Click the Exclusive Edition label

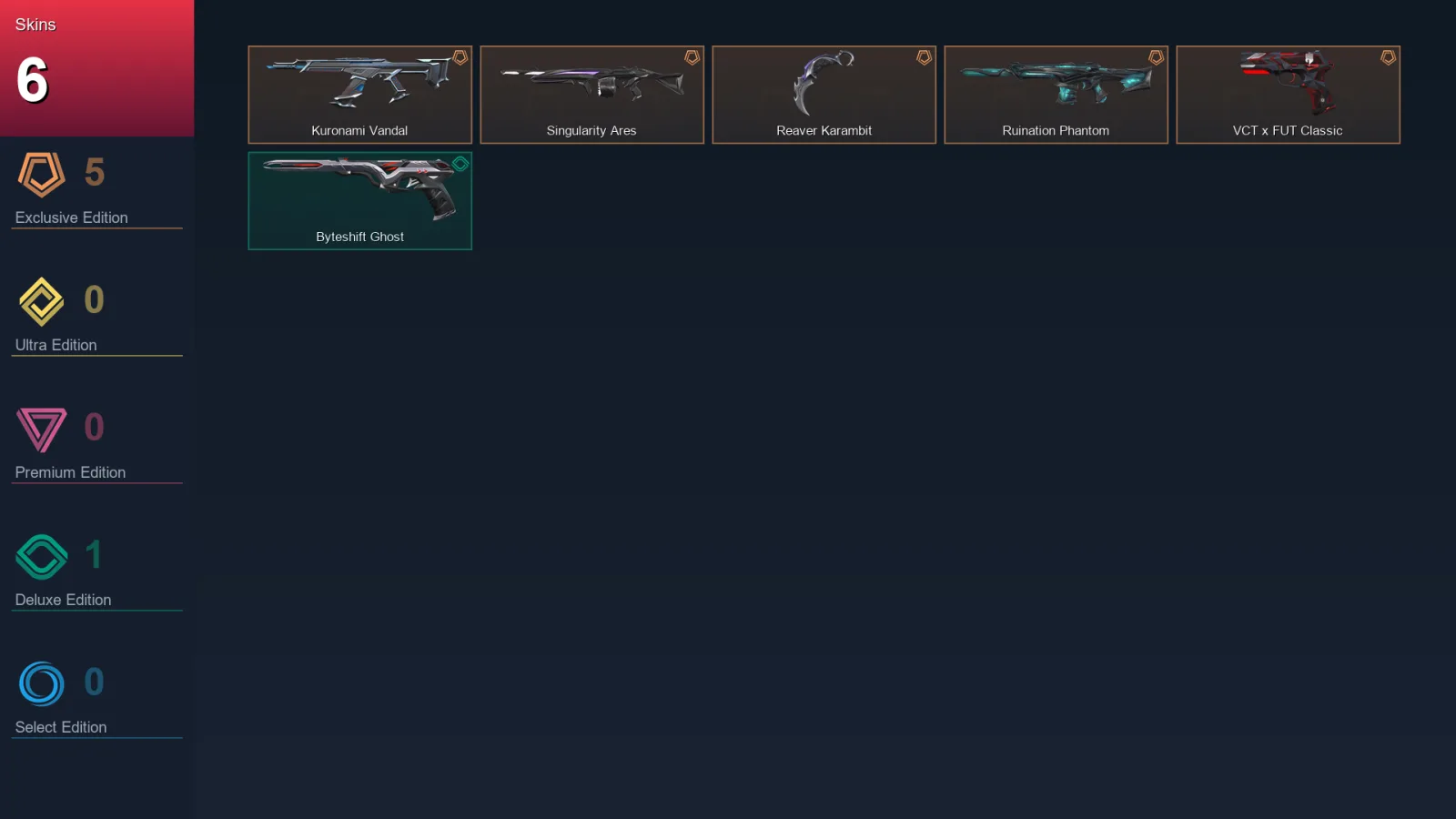click(x=71, y=217)
